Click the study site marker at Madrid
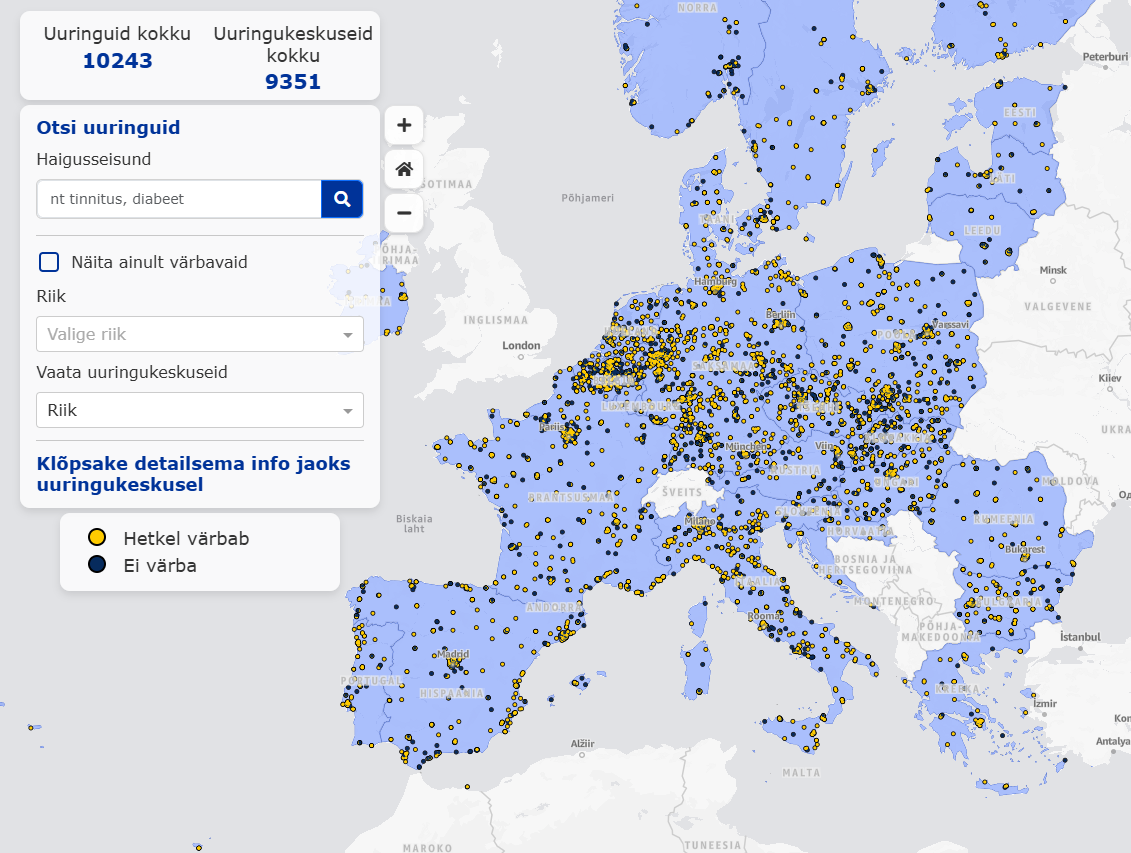This screenshot has width=1131, height=853. click(453, 662)
